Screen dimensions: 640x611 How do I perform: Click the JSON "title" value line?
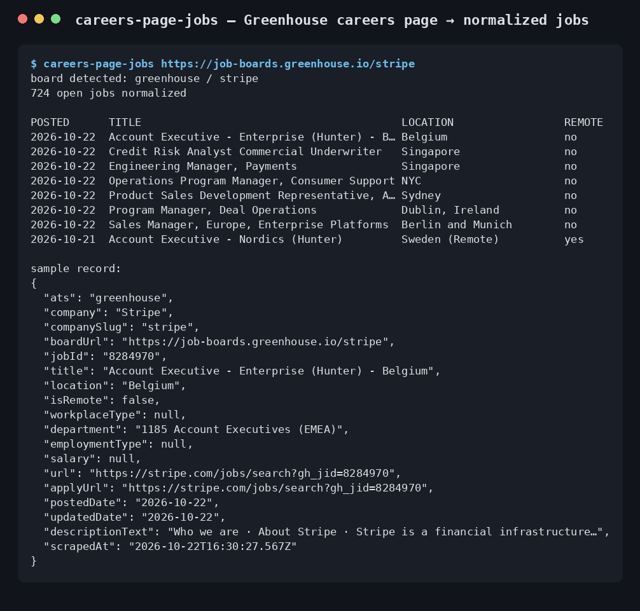coord(242,371)
